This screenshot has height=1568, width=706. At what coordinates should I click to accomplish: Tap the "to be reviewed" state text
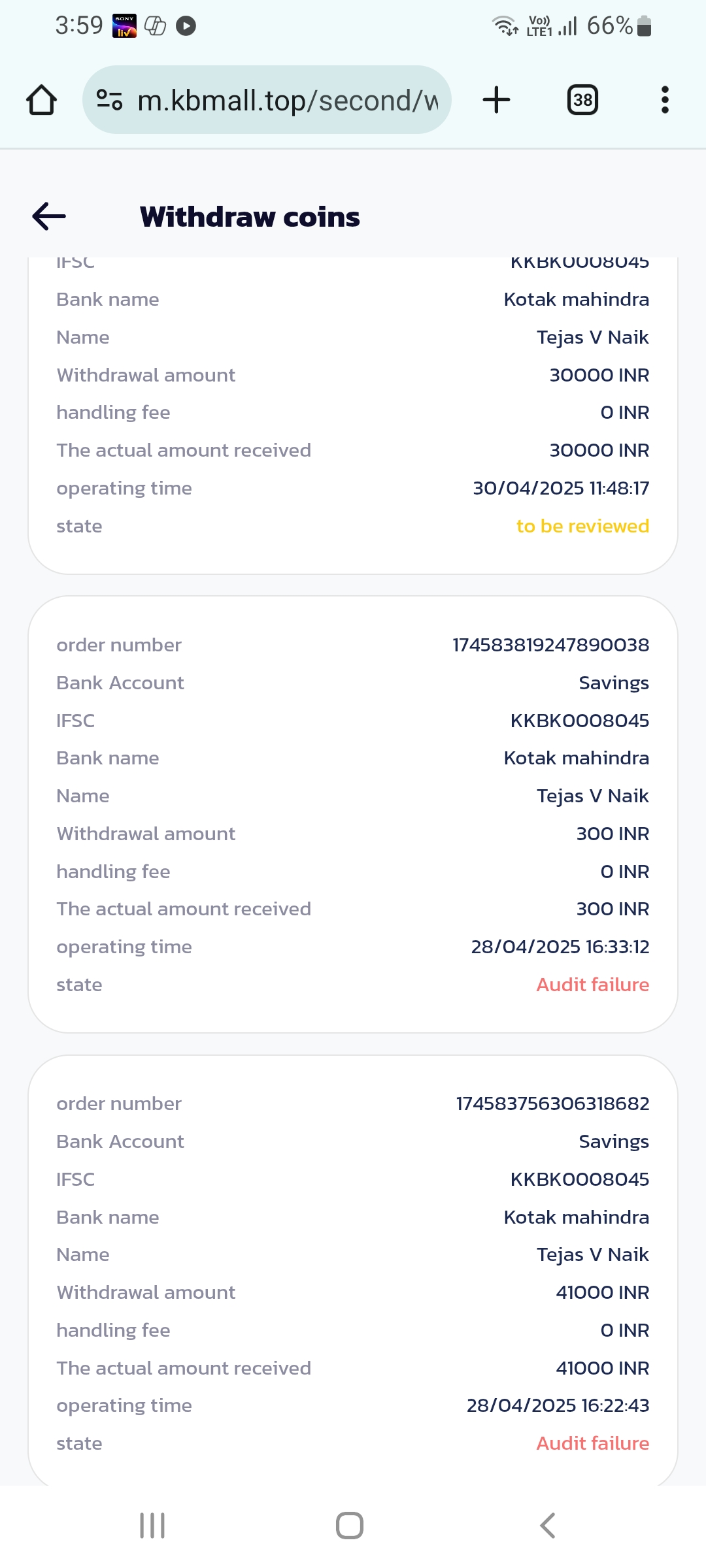click(x=582, y=526)
